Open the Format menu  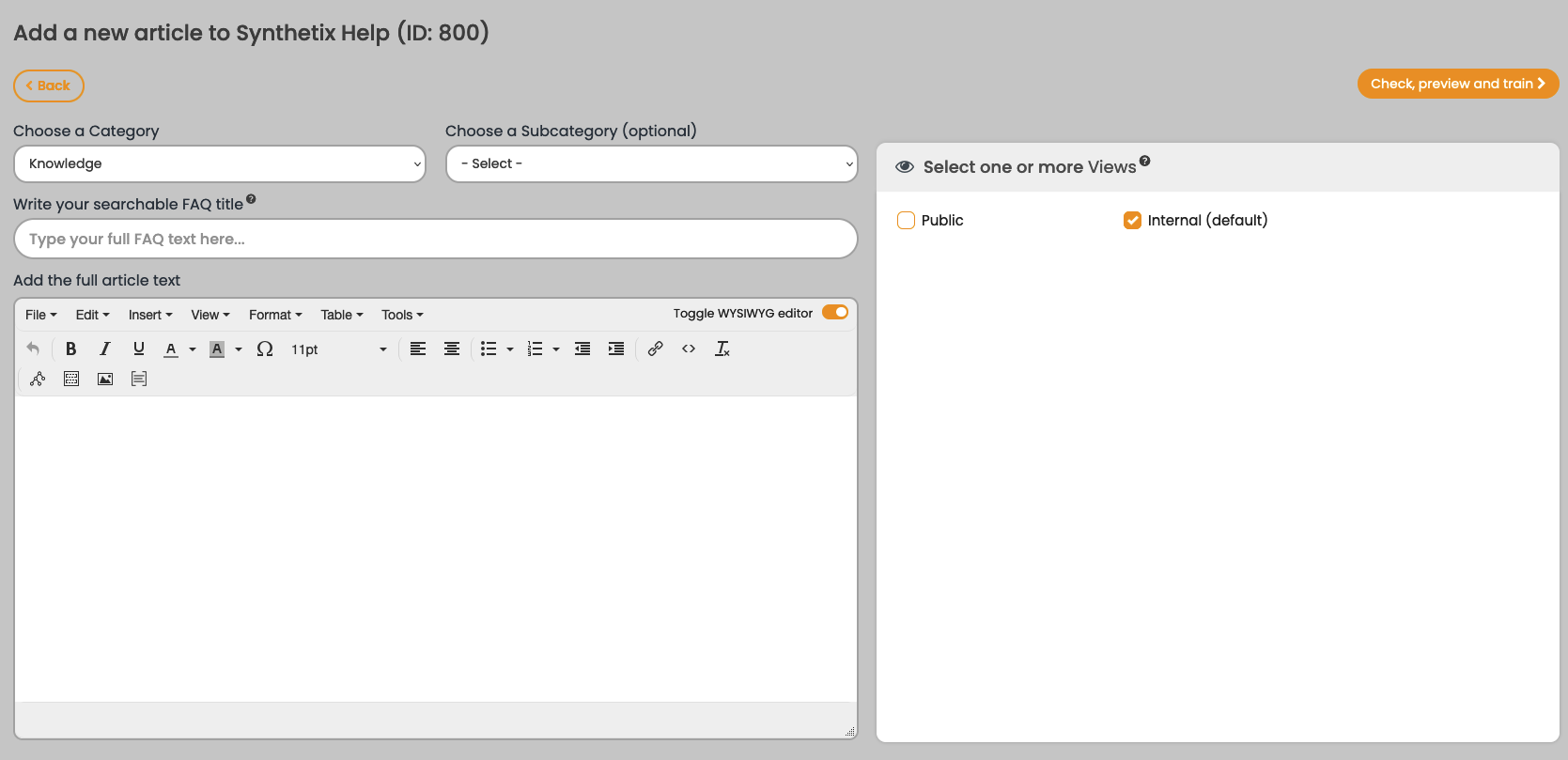[275, 315]
